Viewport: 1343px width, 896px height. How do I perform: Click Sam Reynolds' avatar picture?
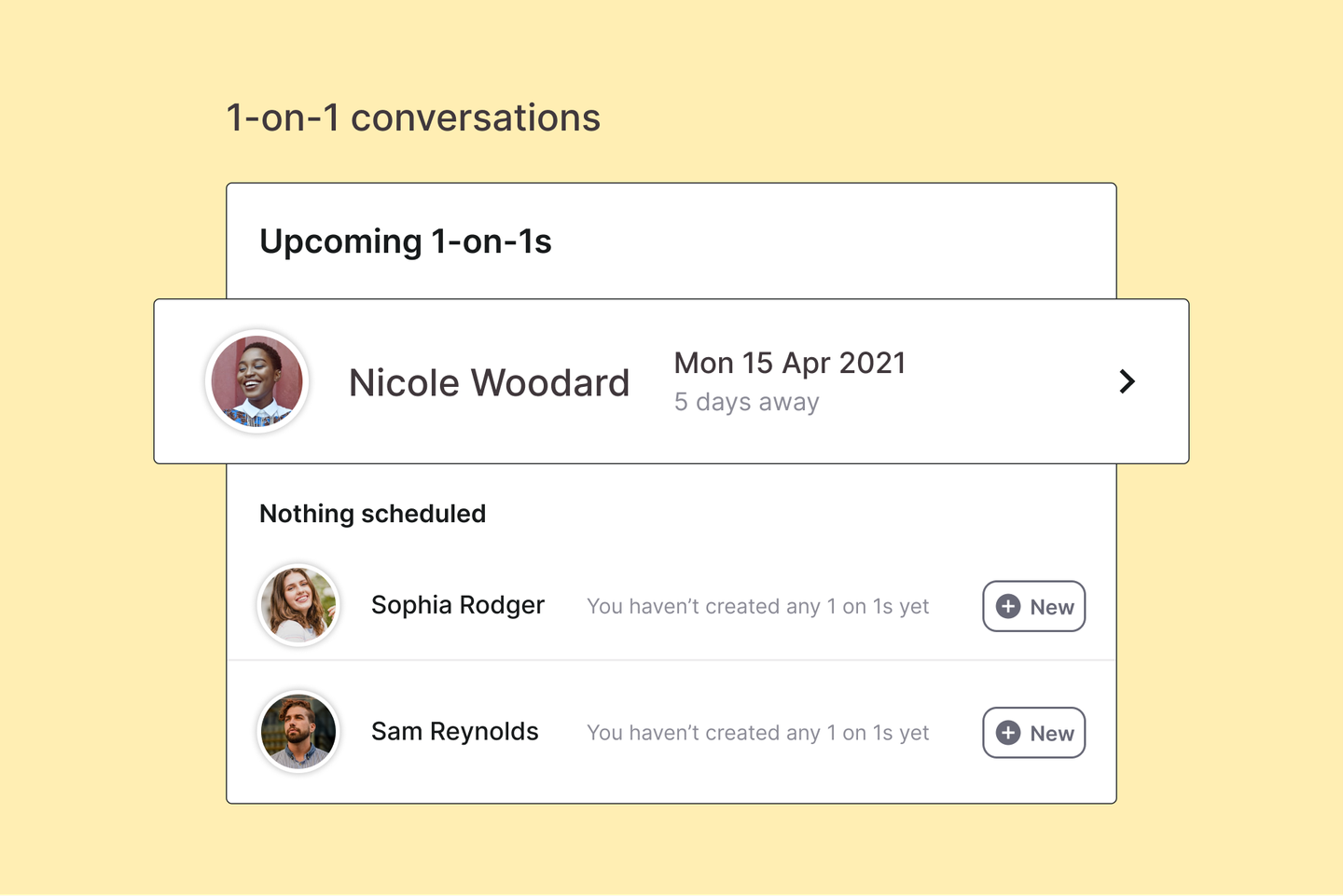(298, 732)
